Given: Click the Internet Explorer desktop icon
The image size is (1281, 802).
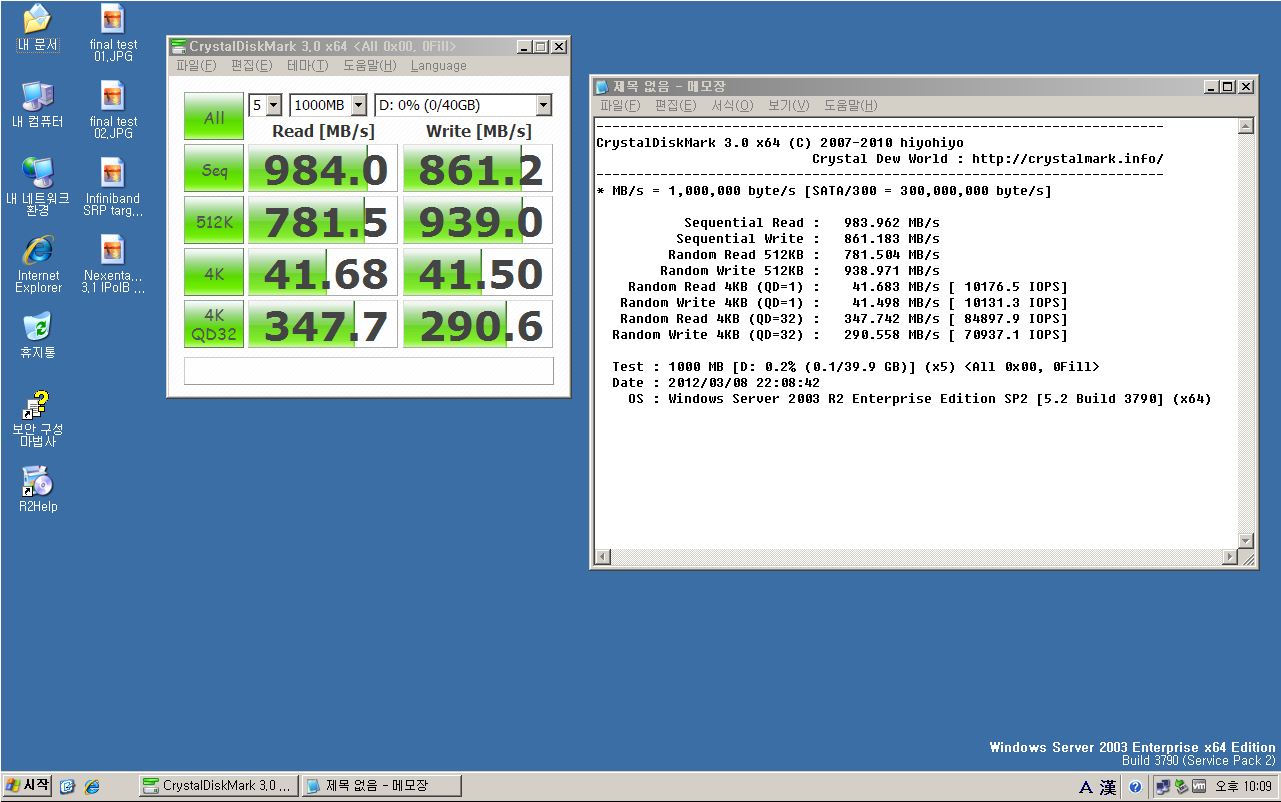Looking at the screenshot, I should (38, 264).
